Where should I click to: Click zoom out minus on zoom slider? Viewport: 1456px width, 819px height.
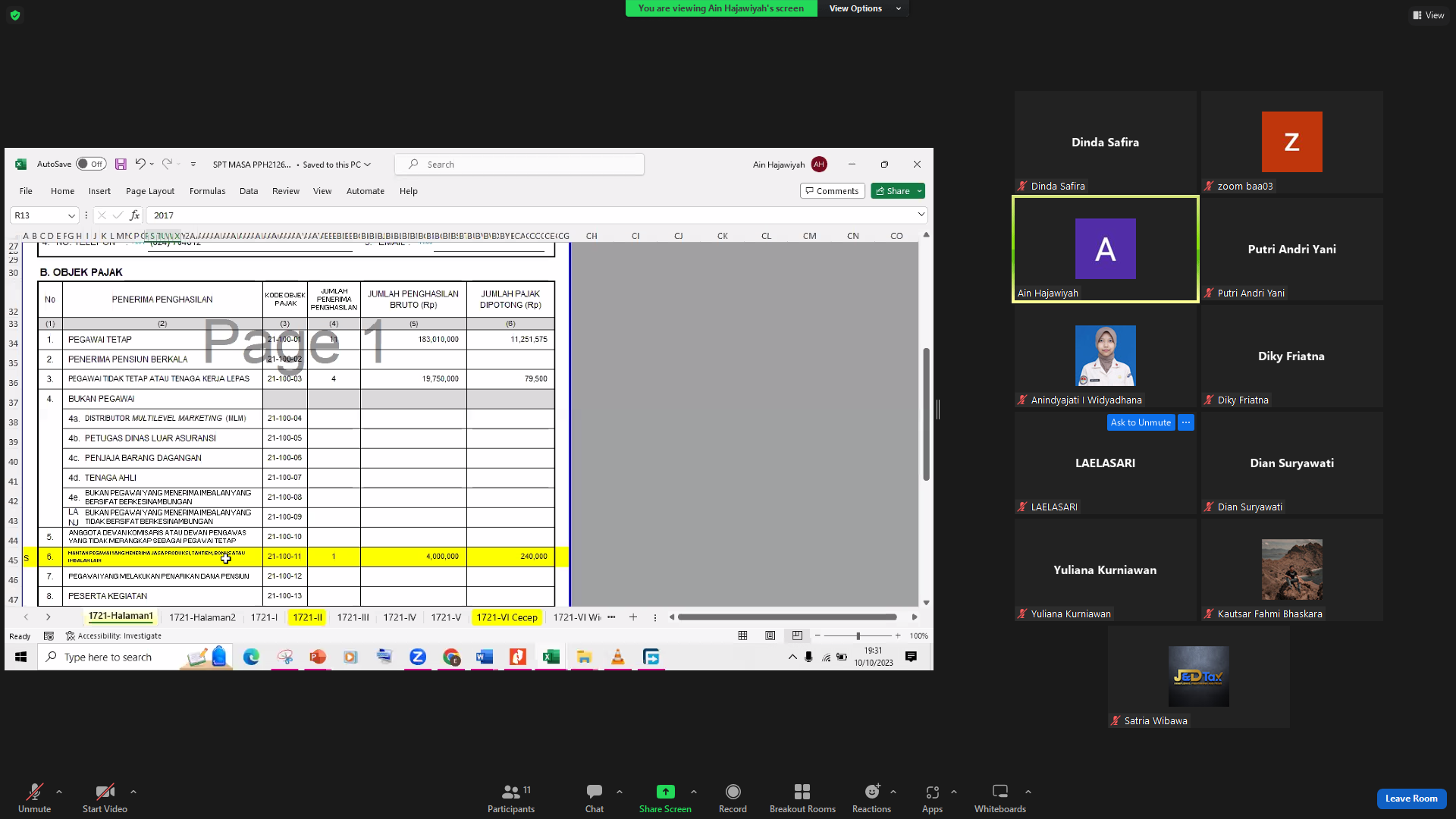click(817, 635)
